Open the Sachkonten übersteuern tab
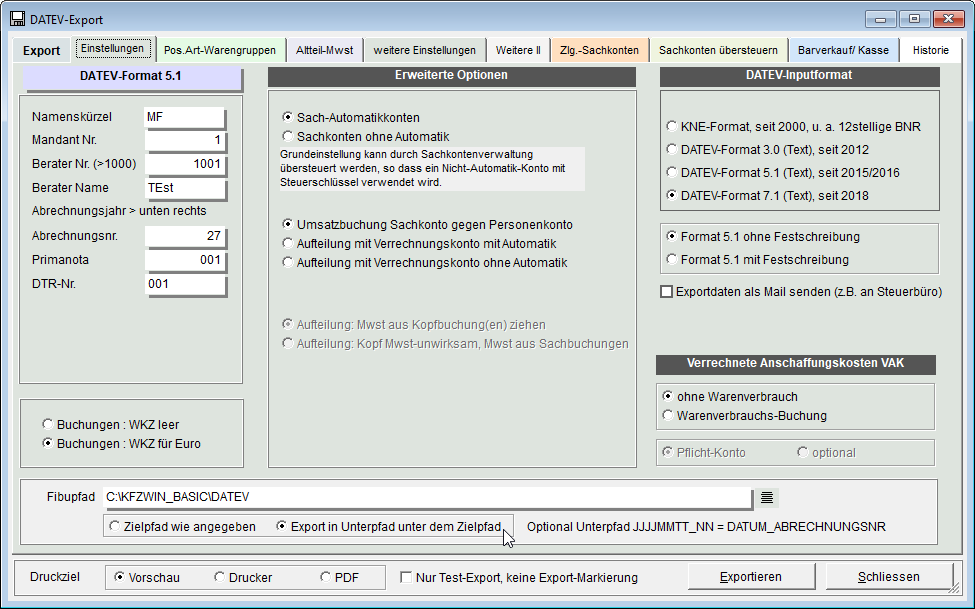This screenshot has height=609, width=975. point(718,50)
